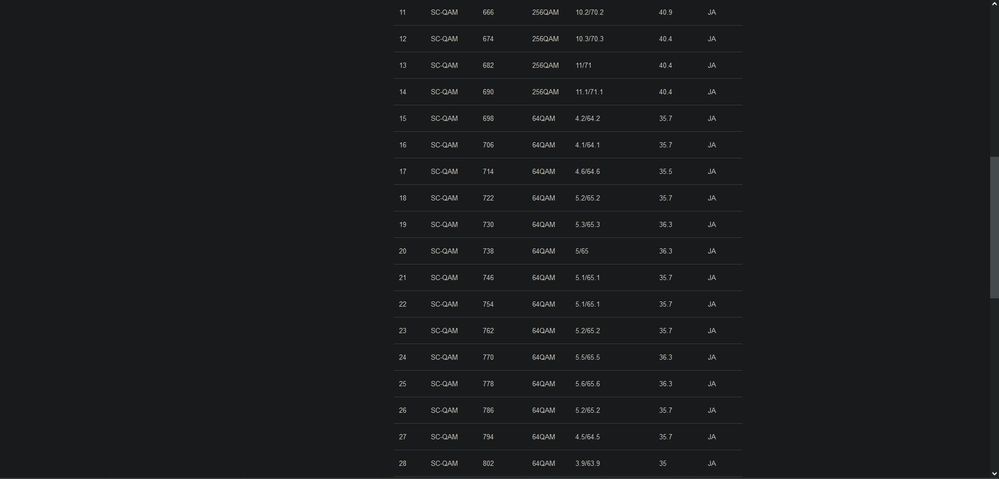Click the 40.9 SNR value
The width and height of the screenshot is (999, 479).
665,12
